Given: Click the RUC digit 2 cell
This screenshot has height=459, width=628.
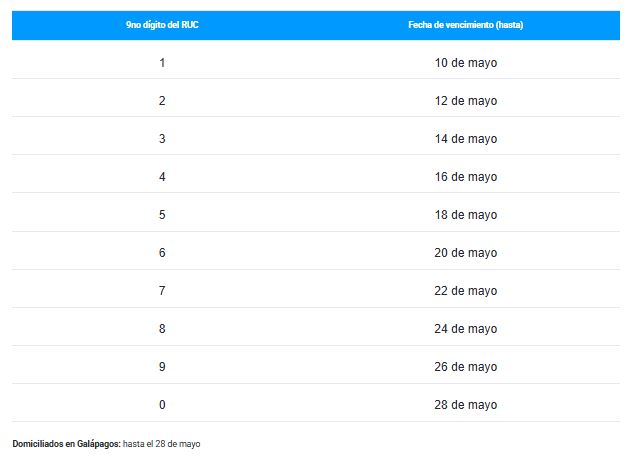Looking at the screenshot, I should pyautogui.click(x=162, y=101).
